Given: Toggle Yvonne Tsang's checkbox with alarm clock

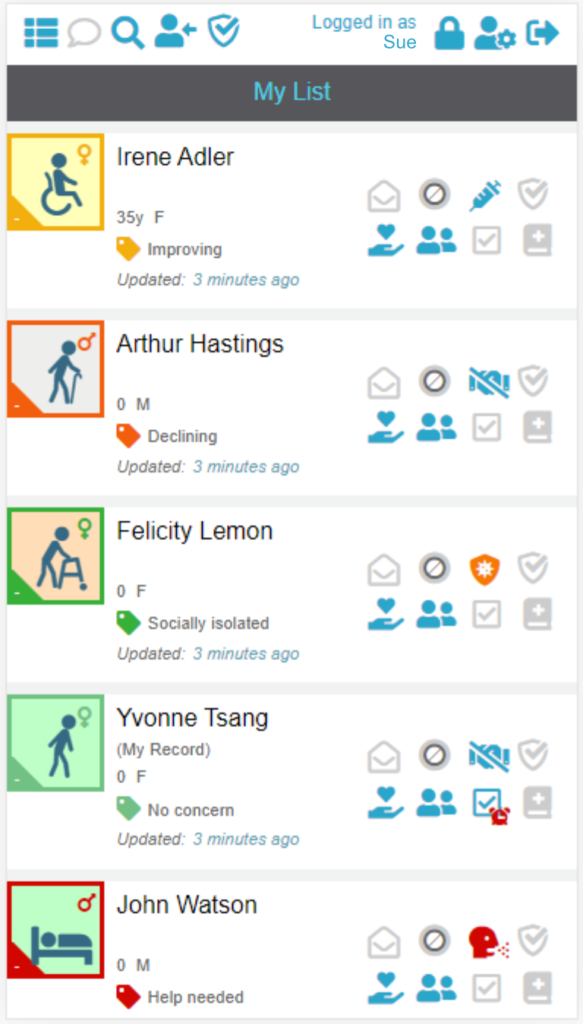Looking at the screenshot, I should coord(490,805).
